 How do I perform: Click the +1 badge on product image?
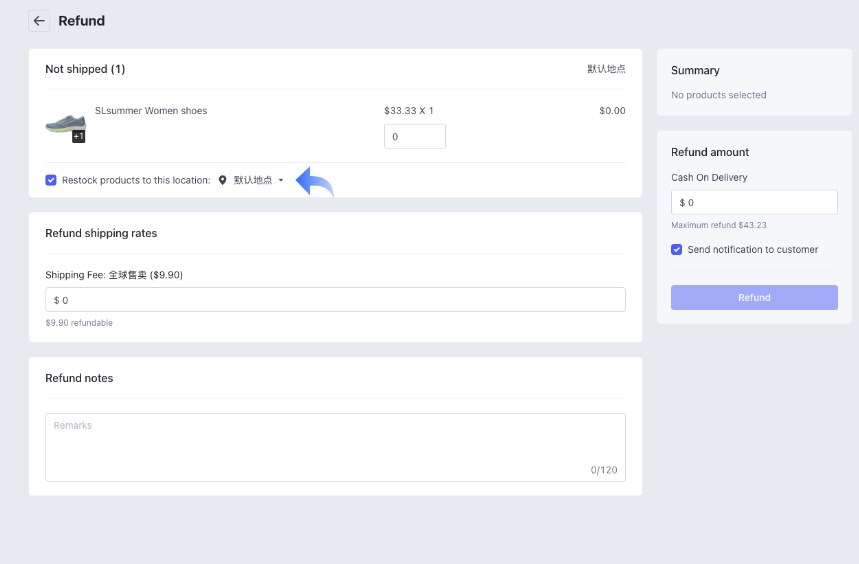[78, 136]
